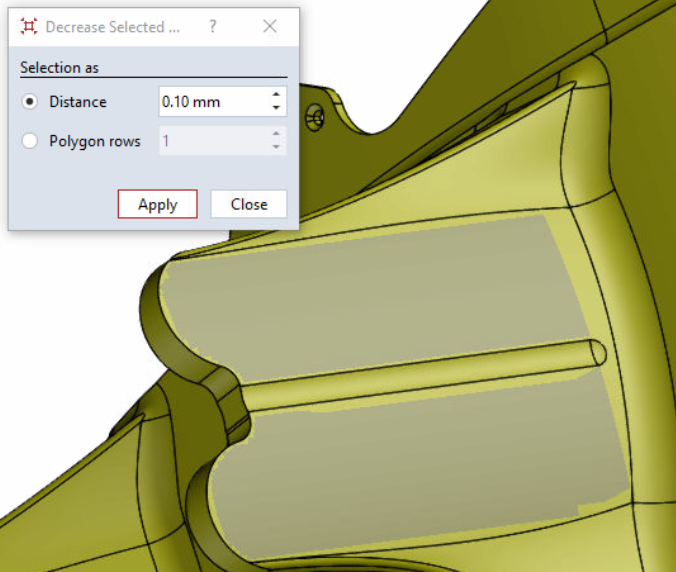Screen dimensions: 676x572
Task: Click the cylindrical rib between selections
Action: 422,375
